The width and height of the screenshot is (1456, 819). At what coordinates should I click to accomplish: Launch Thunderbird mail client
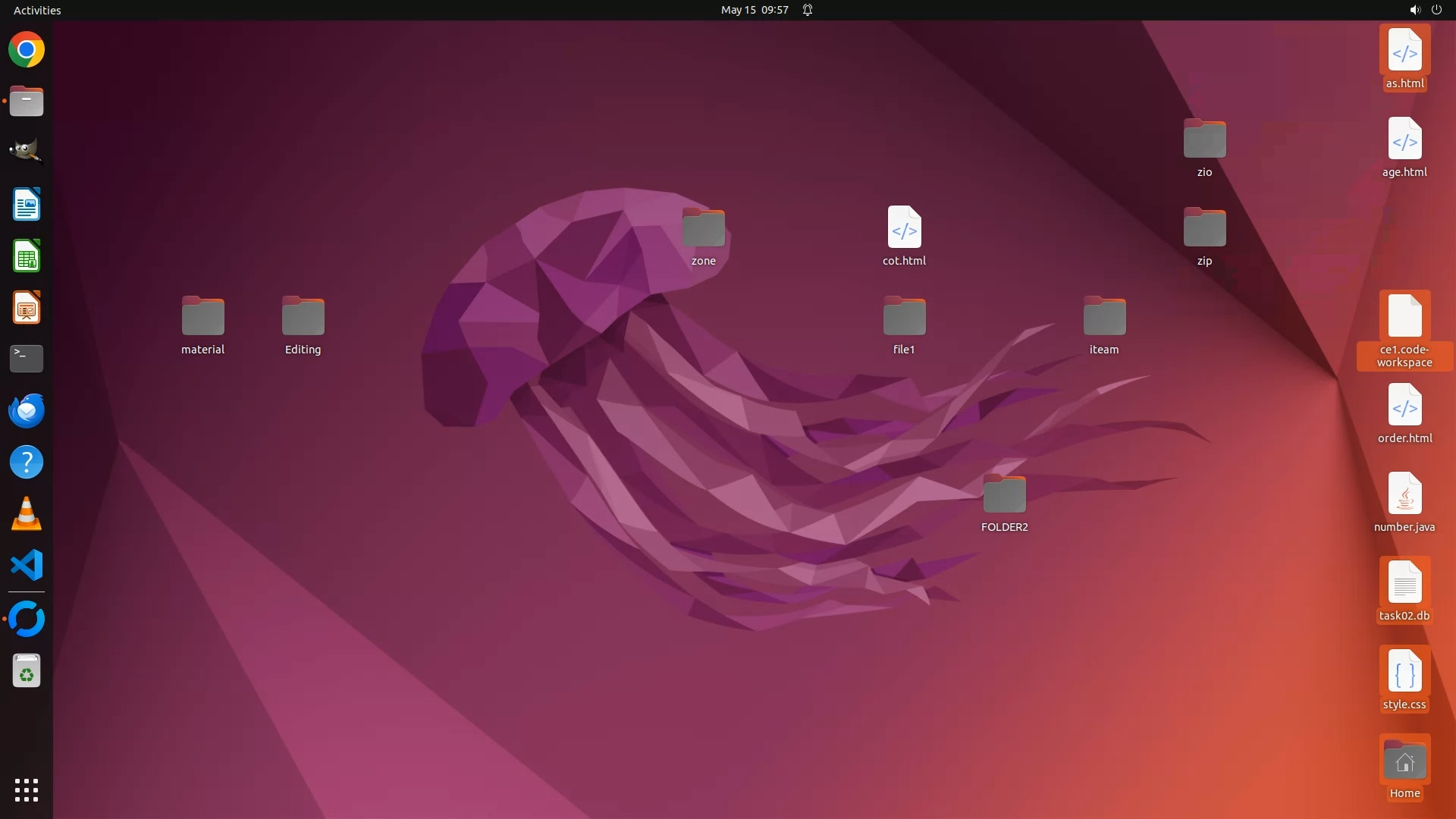27,410
